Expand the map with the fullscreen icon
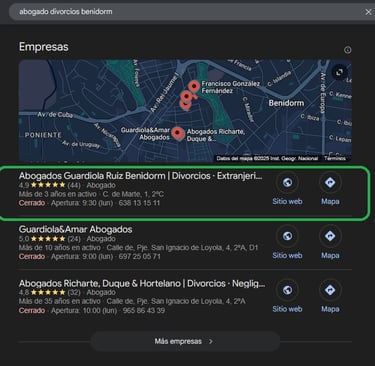 click(339, 72)
